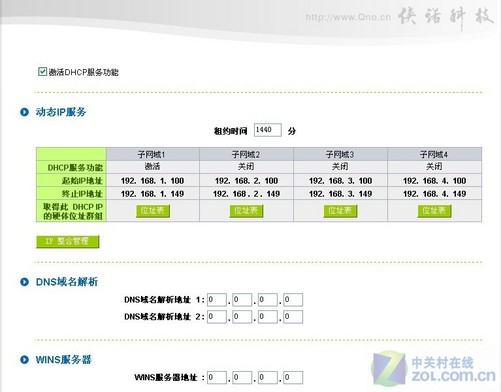Image resolution: width=501 pixels, height=392 pixels.
Task: Toggle the 激活DHCP服务功能 checkbox
Action: 42,72
